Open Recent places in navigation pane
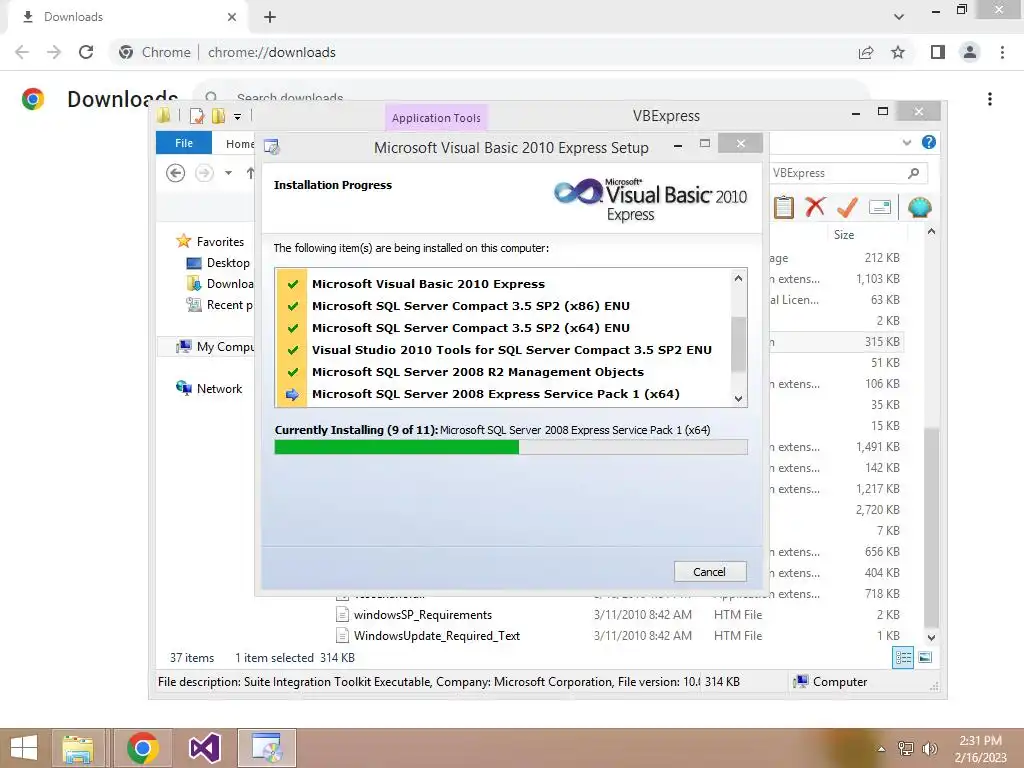This screenshot has height=768, width=1024. (229, 304)
